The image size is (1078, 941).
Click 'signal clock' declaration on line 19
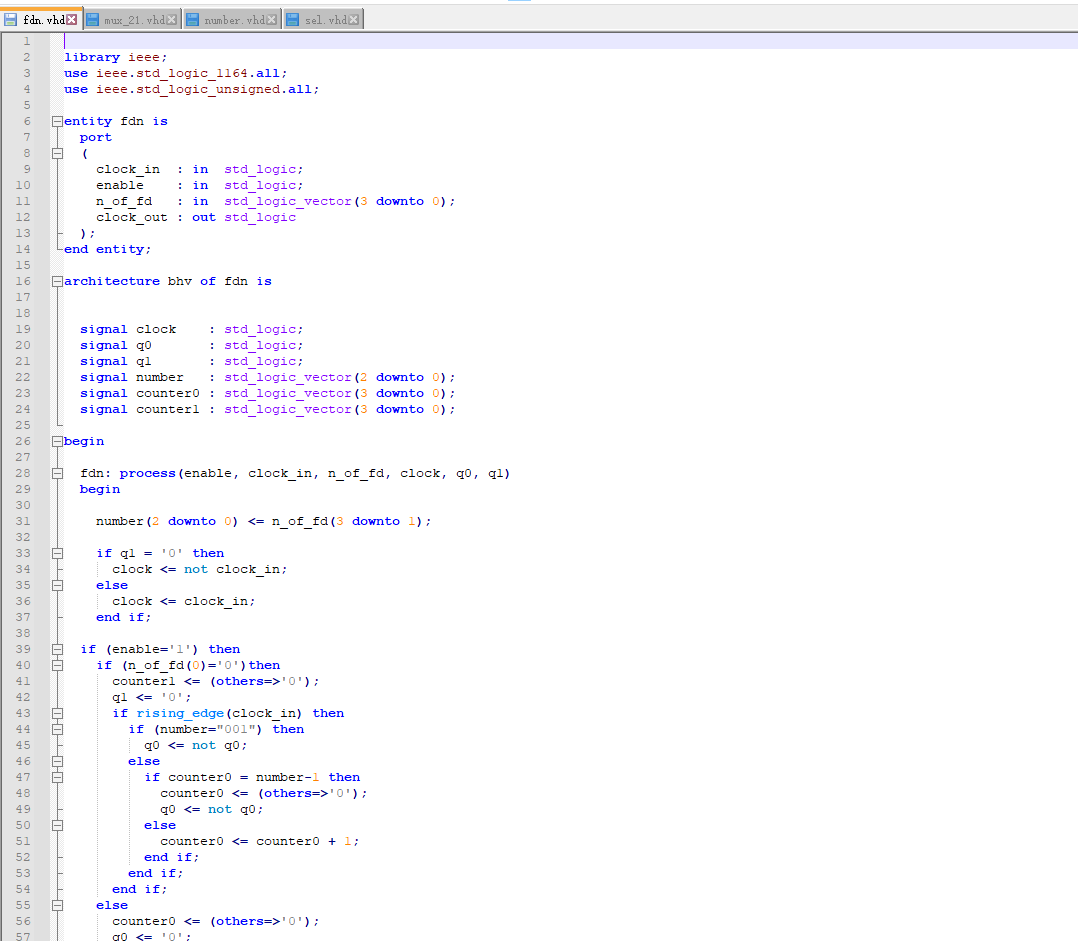191,329
